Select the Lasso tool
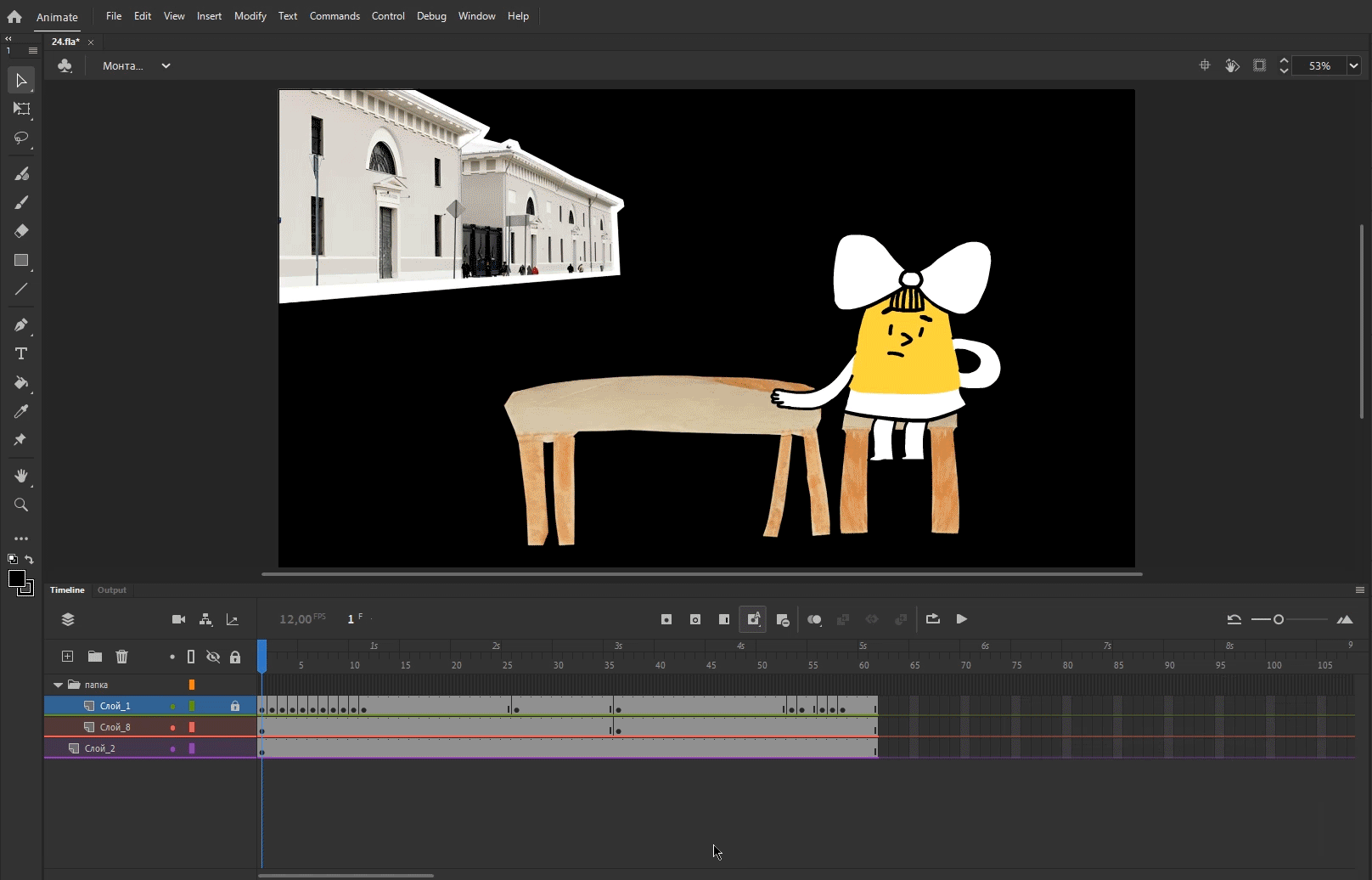The height and width of the screenshot is (880, 1372). tap(21, 138)
